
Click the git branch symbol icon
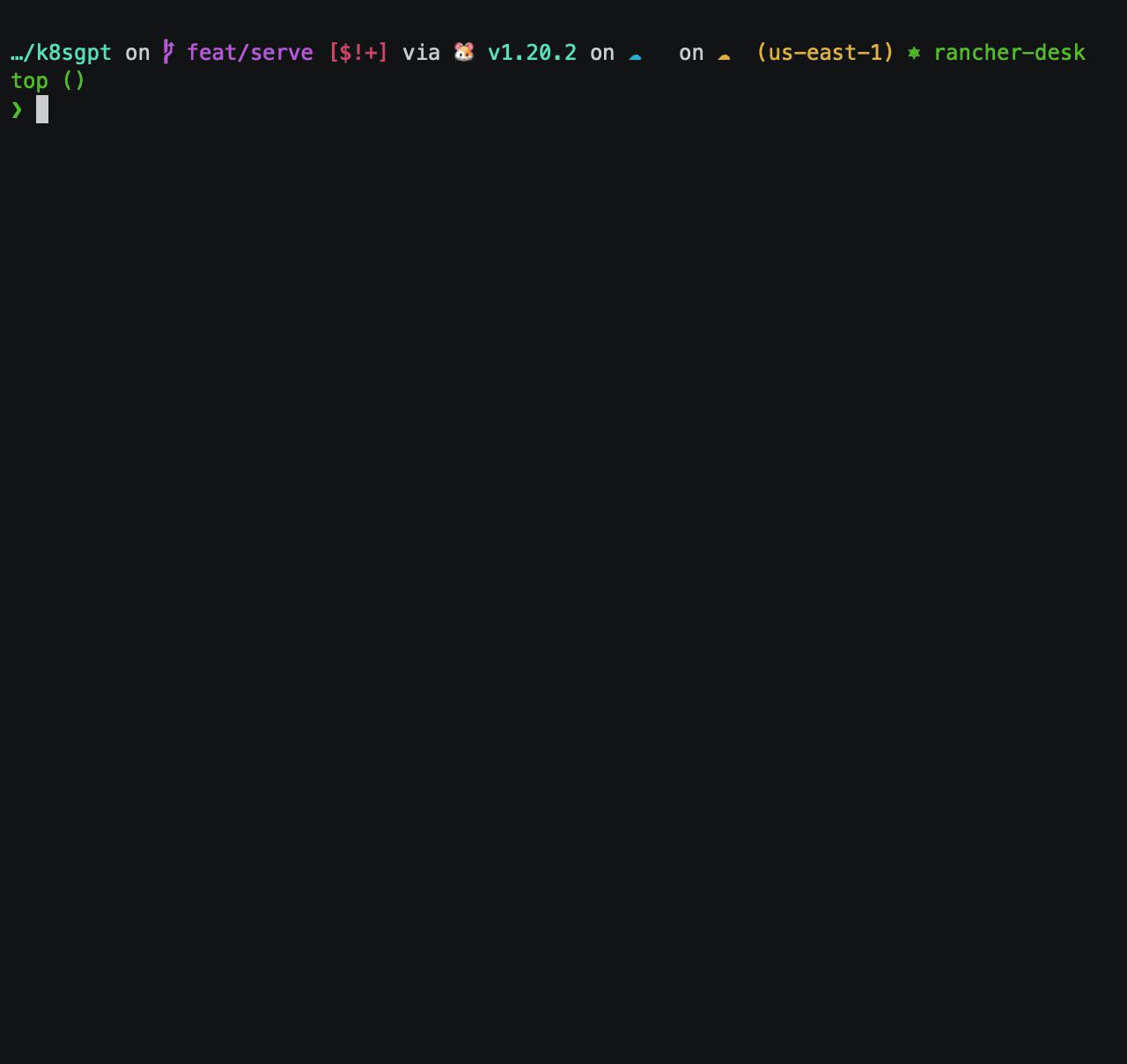pyautogui.click(x=166, y=52)
